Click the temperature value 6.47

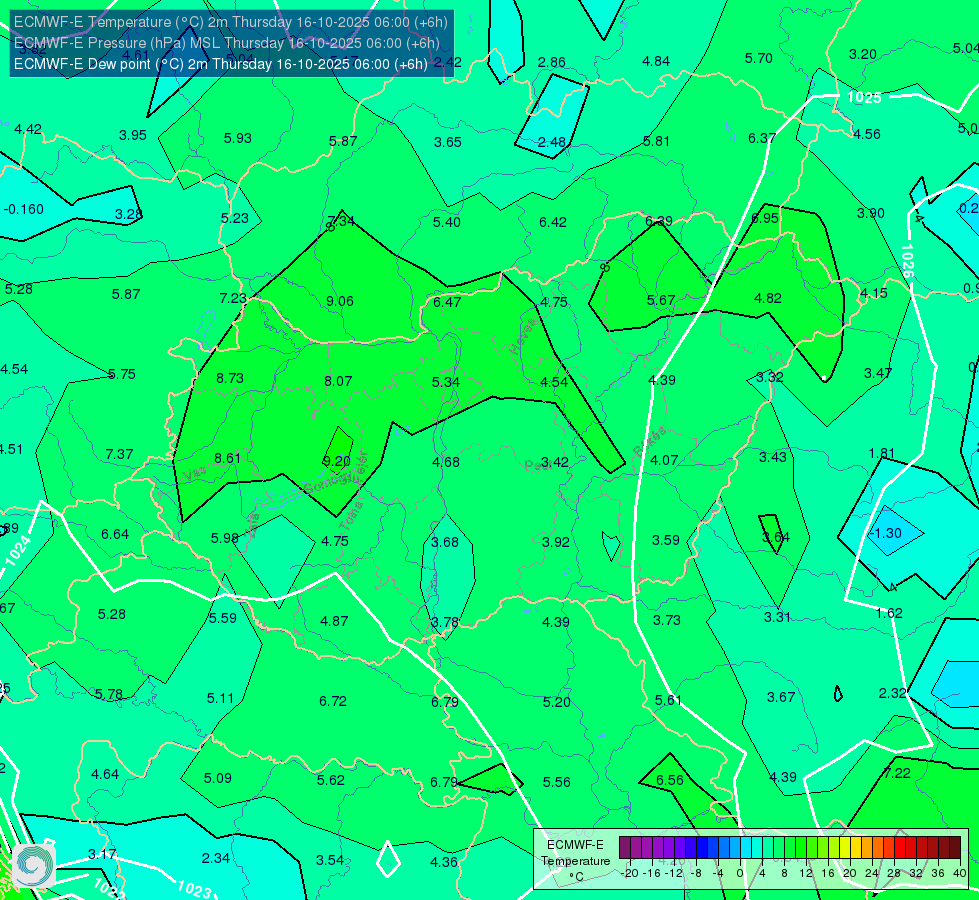[447, 302]
